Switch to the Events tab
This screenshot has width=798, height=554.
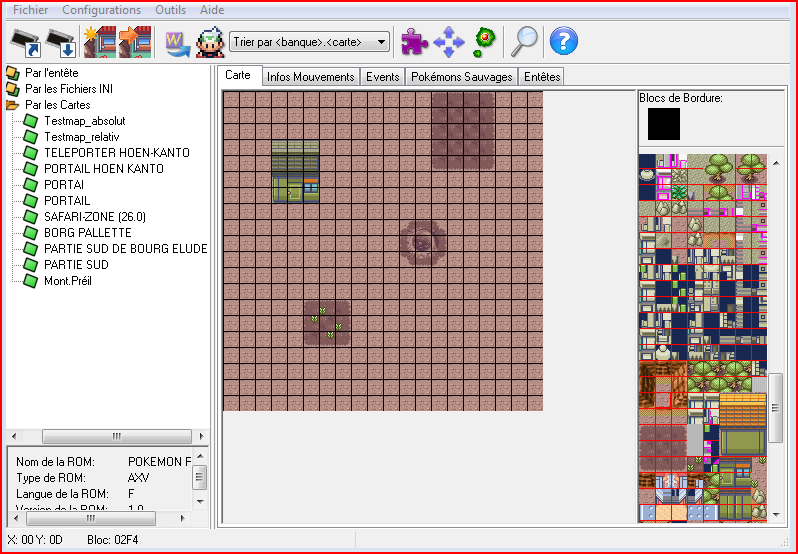click(382, 77)
